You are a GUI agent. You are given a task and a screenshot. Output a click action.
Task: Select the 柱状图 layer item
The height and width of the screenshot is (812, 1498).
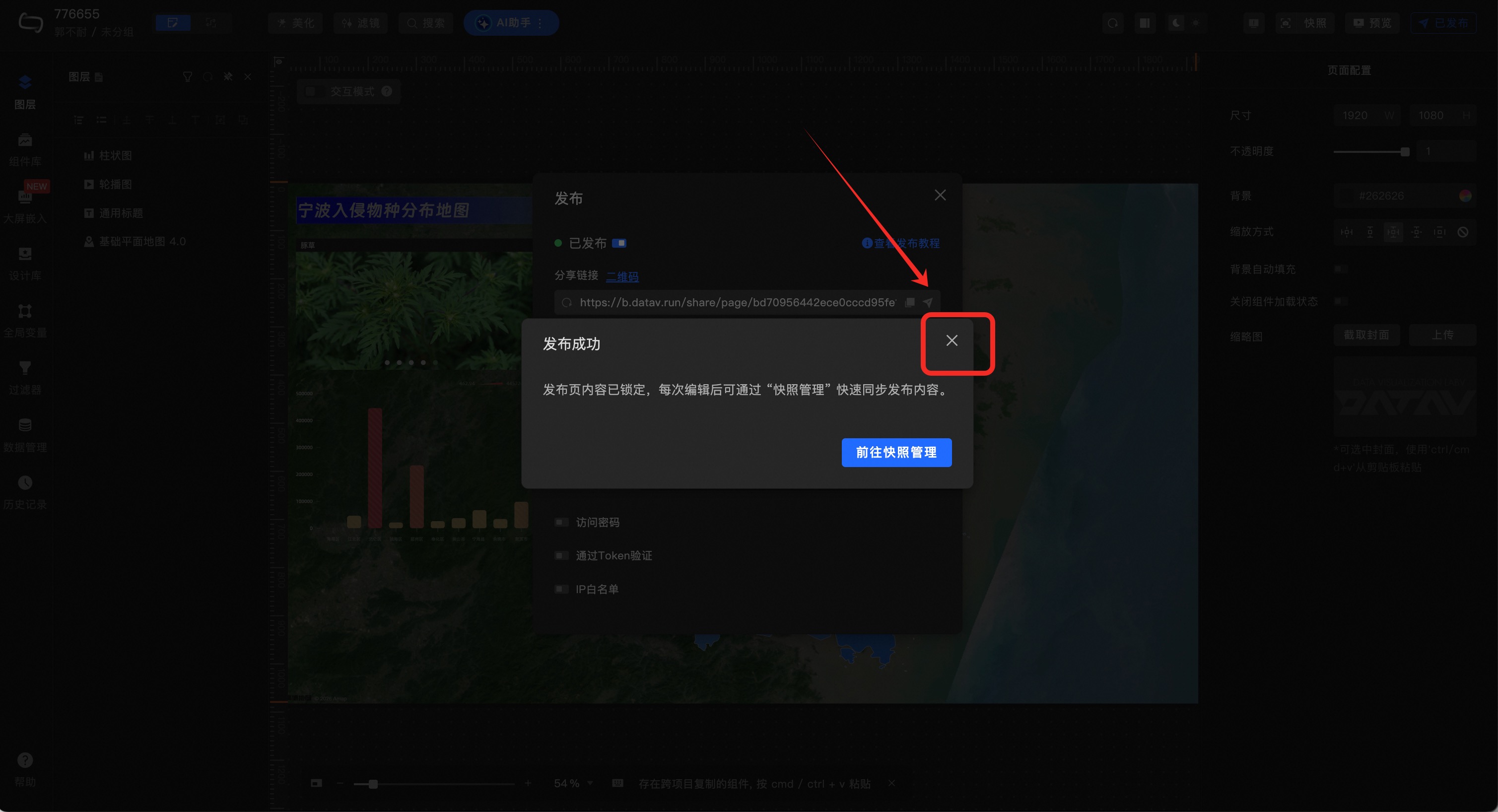point(115,155)
